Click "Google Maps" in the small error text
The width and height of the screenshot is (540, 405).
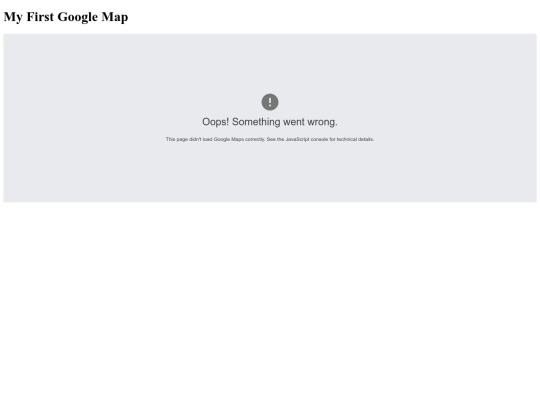(x=229, y=139)
